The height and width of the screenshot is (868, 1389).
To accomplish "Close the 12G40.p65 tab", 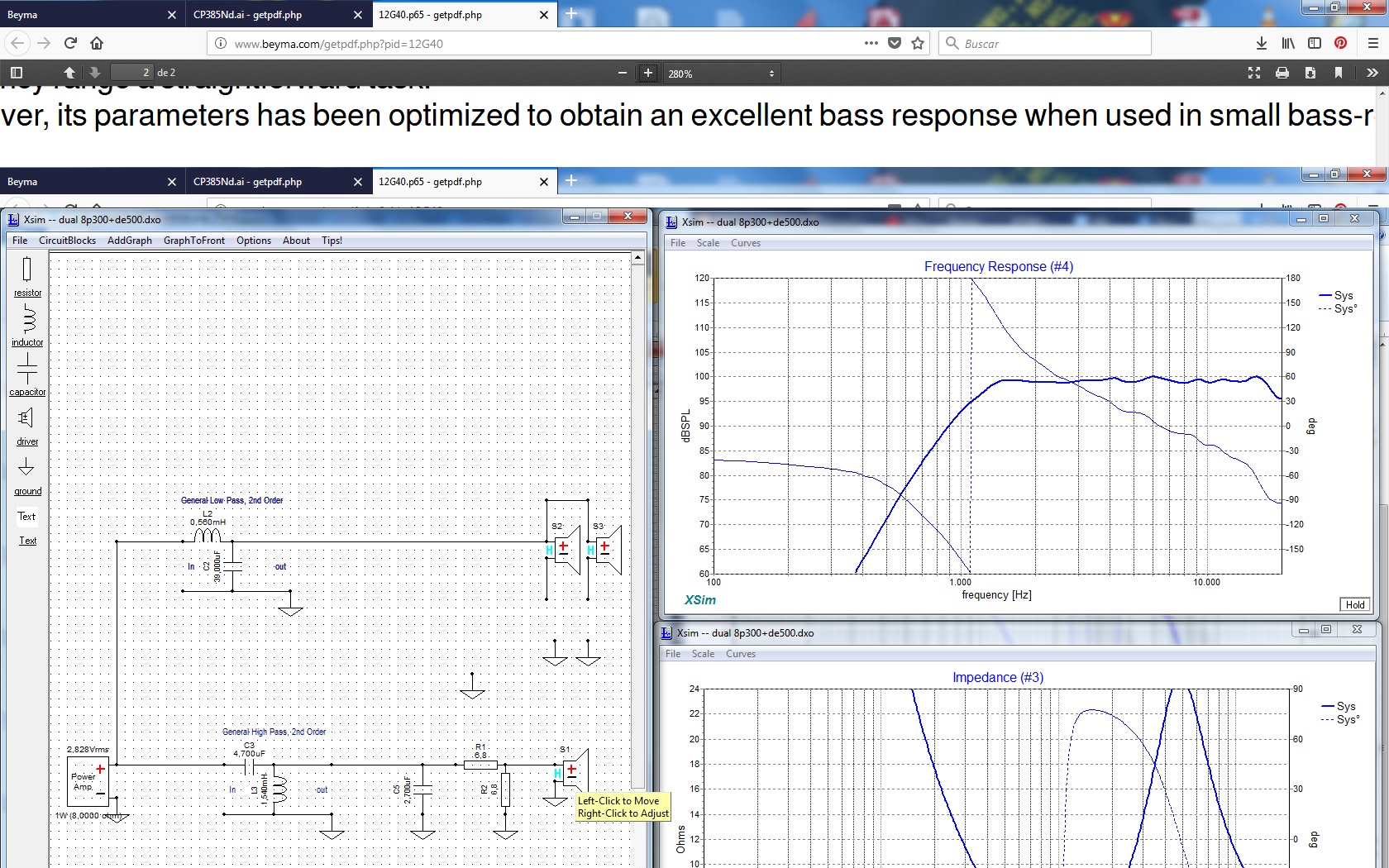I will click(543, 15).
